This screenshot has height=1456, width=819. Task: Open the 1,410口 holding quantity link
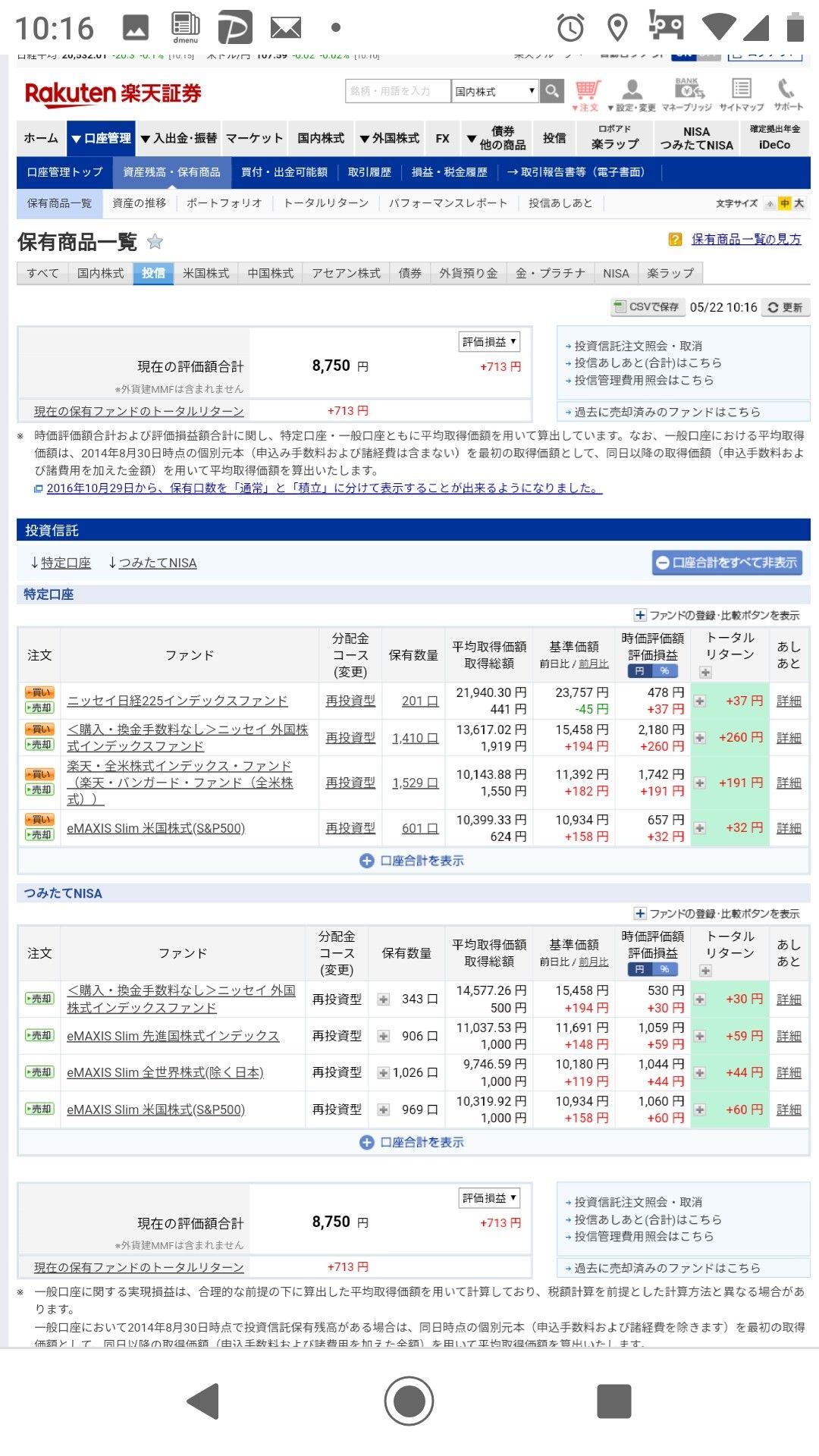pos(415,738)
